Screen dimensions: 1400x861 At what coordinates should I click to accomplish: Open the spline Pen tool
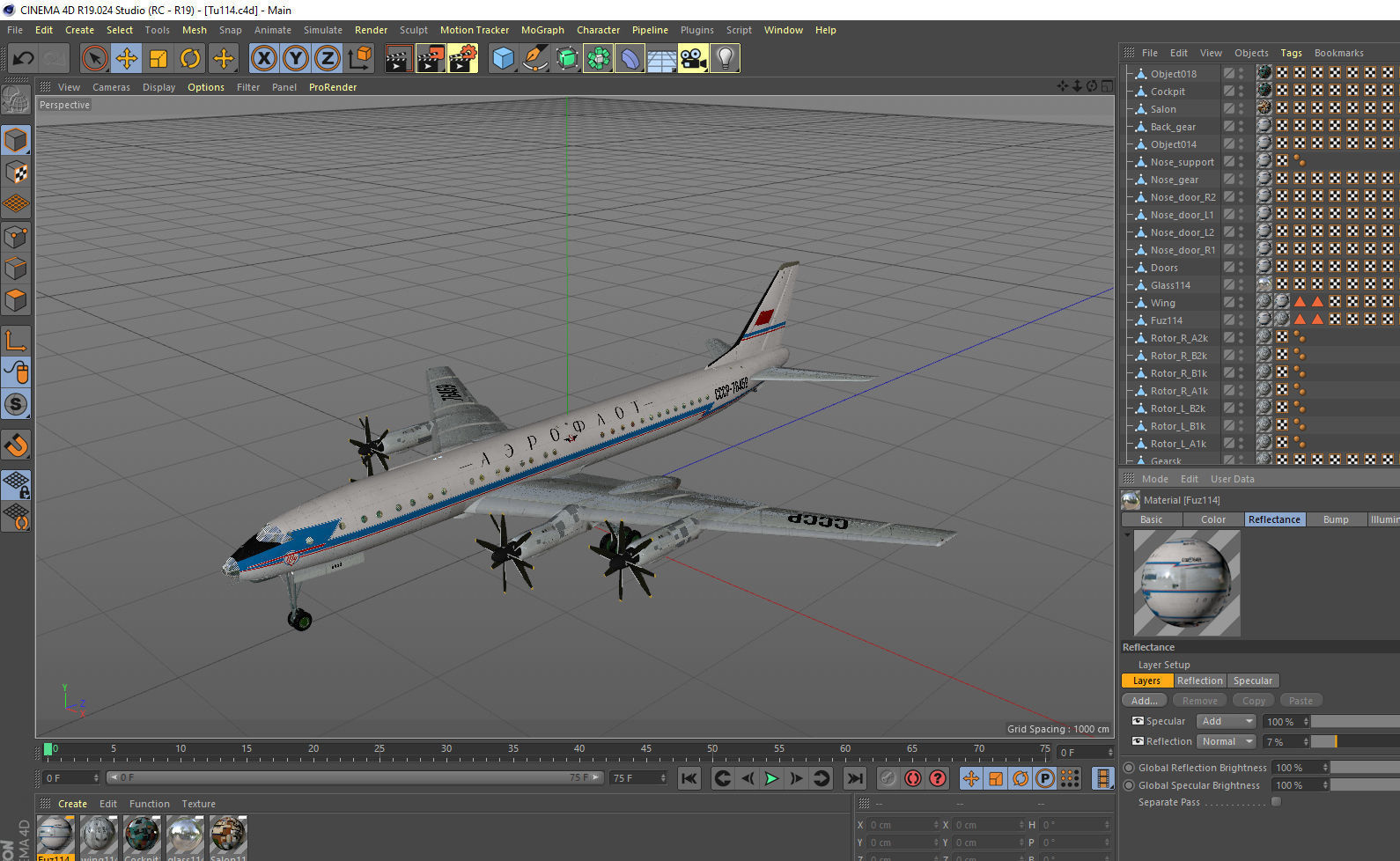(534, 59)
